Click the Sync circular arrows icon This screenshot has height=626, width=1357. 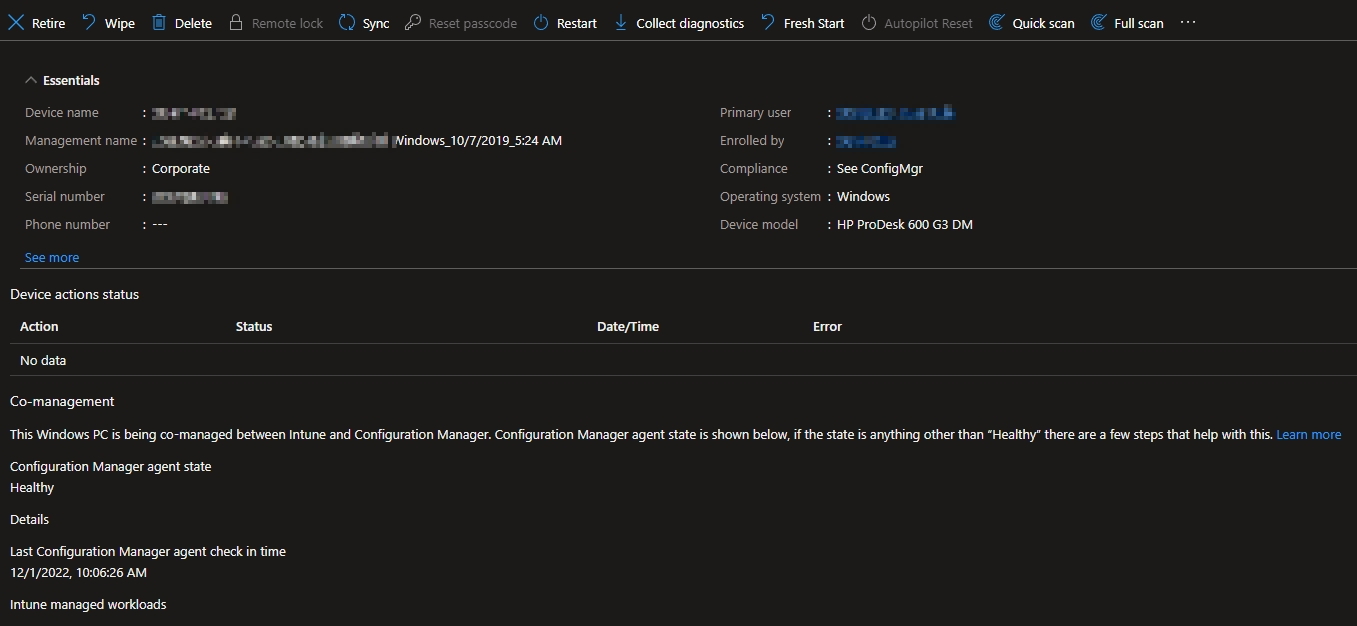347,22
